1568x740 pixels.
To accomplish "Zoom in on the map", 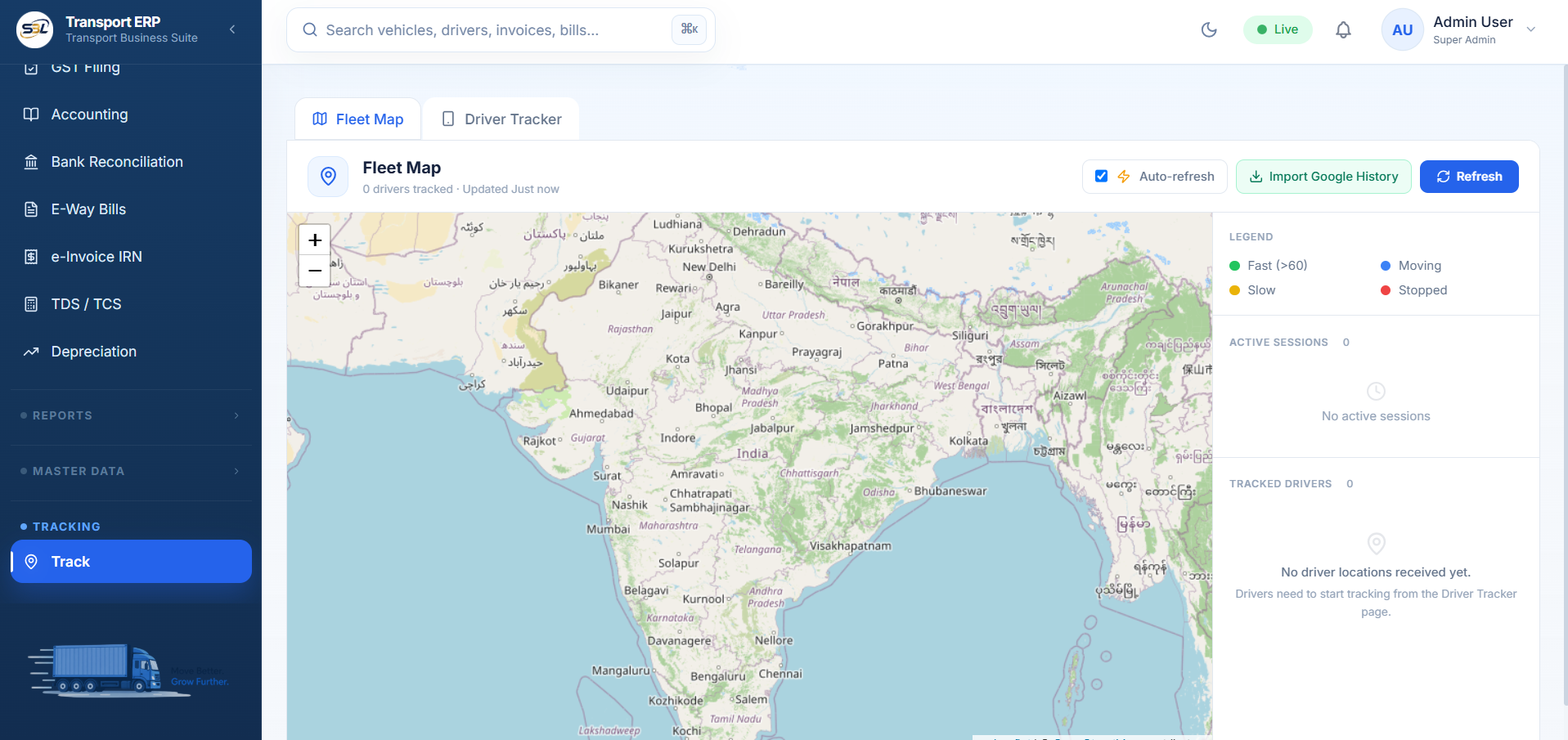I will (x=315, y=240).
